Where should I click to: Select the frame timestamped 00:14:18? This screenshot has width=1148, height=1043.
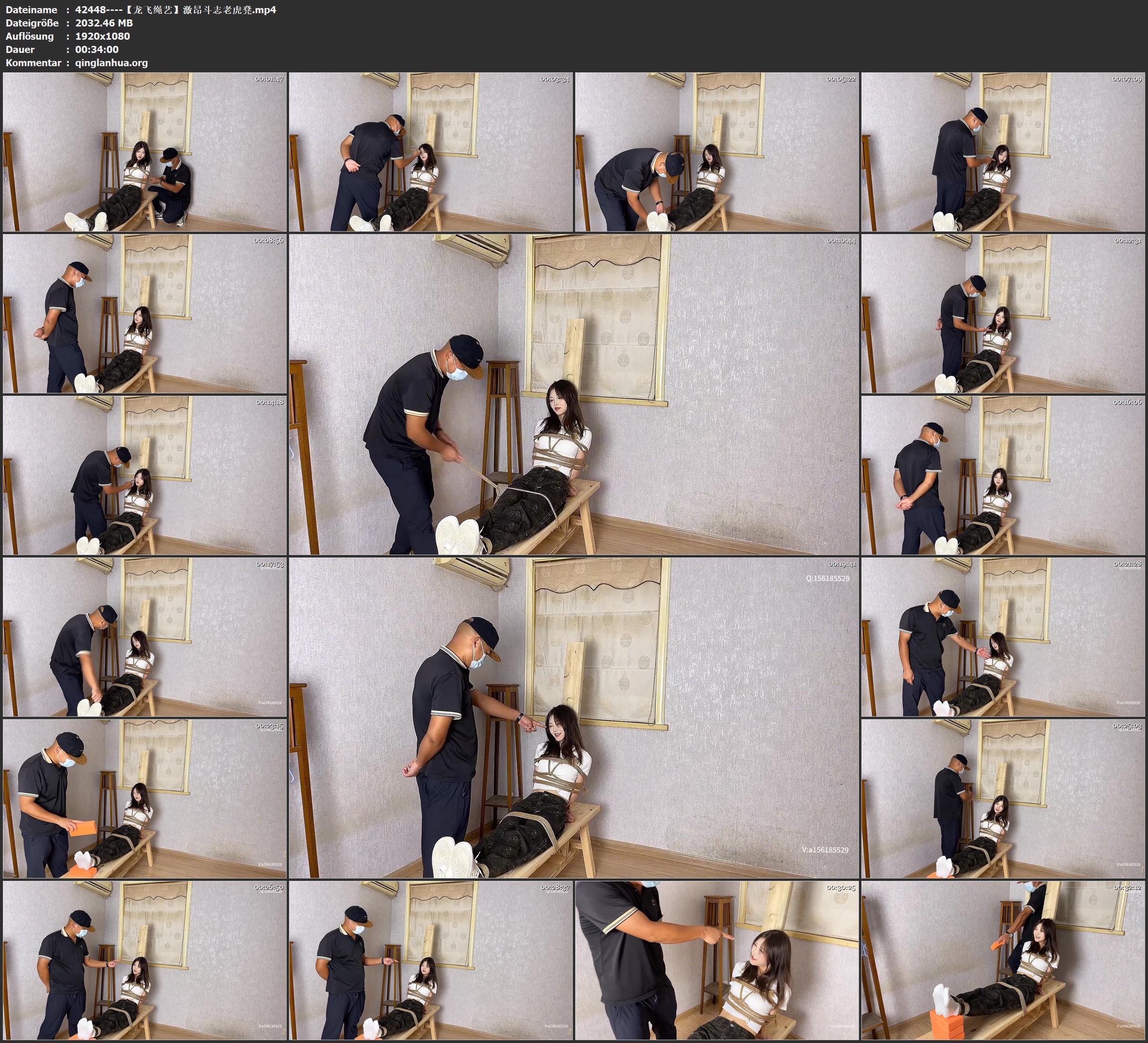coord(145,475)
